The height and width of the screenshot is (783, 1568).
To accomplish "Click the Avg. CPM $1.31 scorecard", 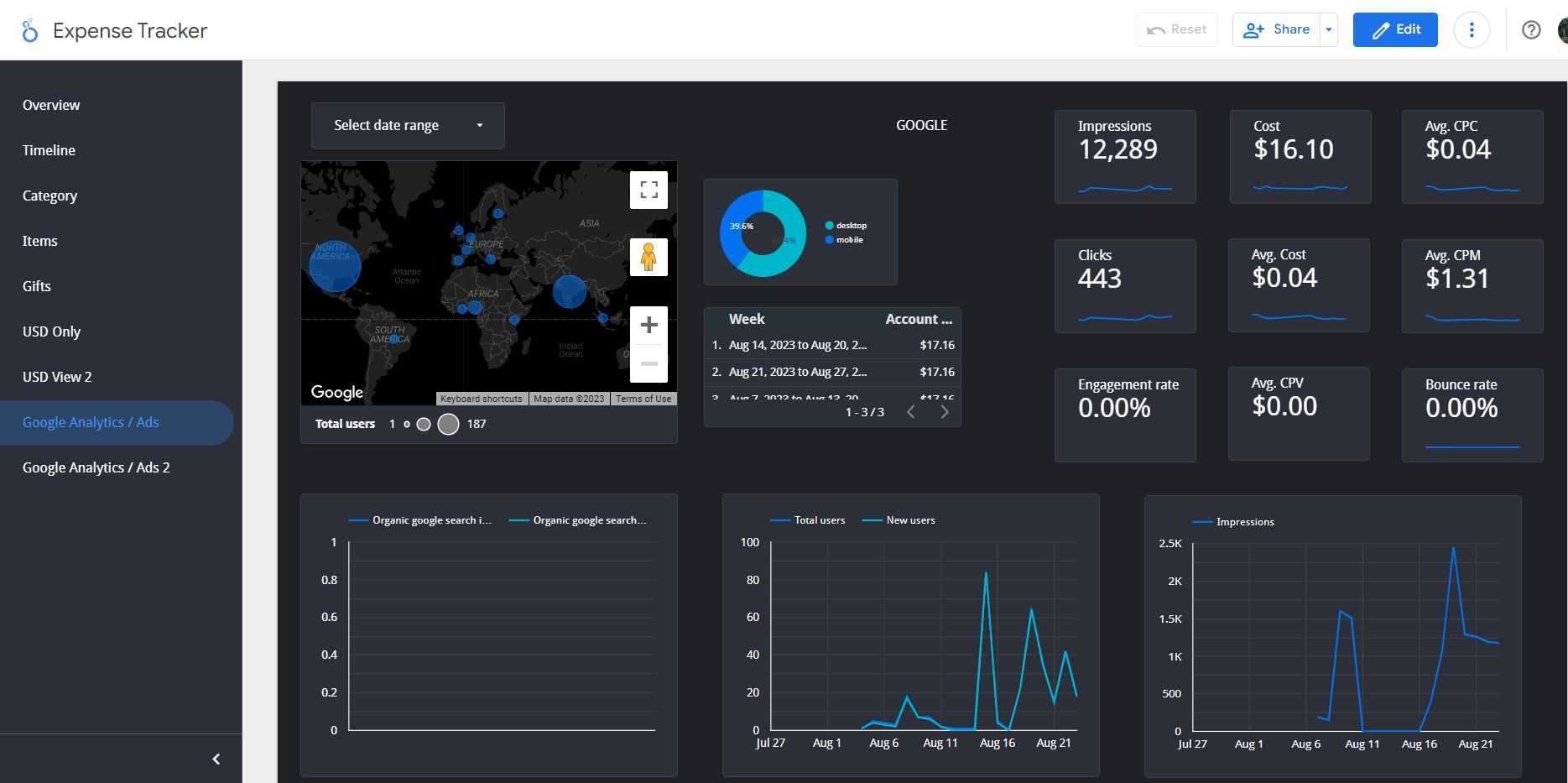I will tap(1472, 286).
